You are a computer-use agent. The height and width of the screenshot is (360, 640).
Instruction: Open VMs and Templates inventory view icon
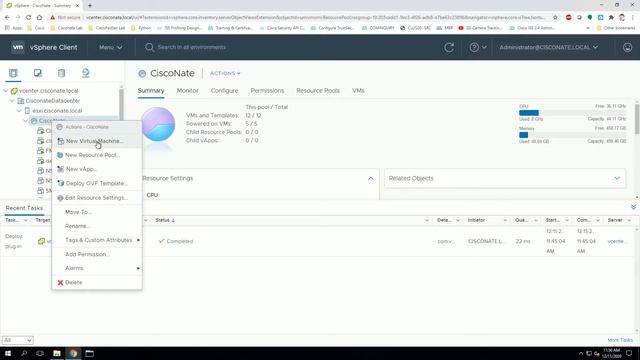tap(38, 73)
